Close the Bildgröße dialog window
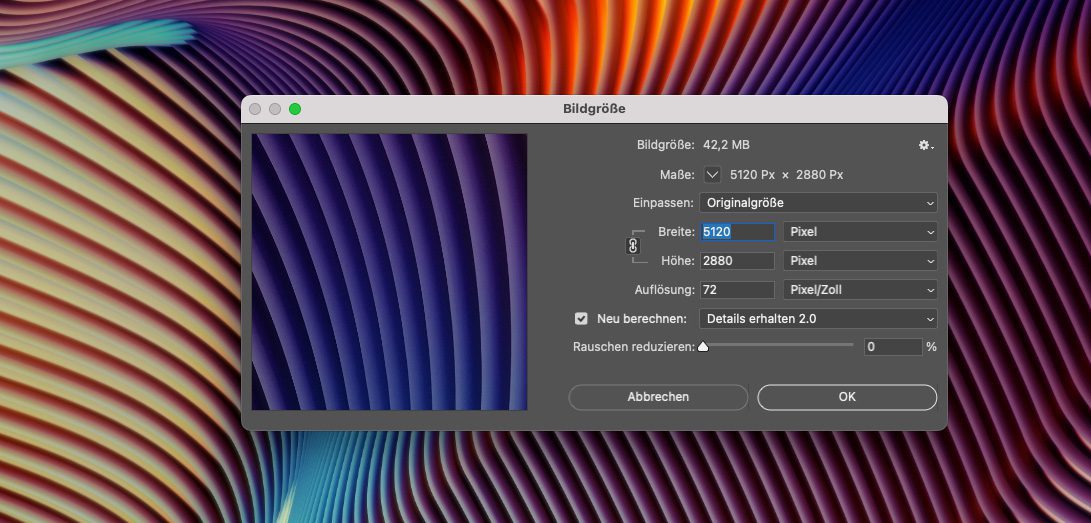 (255, 109)
